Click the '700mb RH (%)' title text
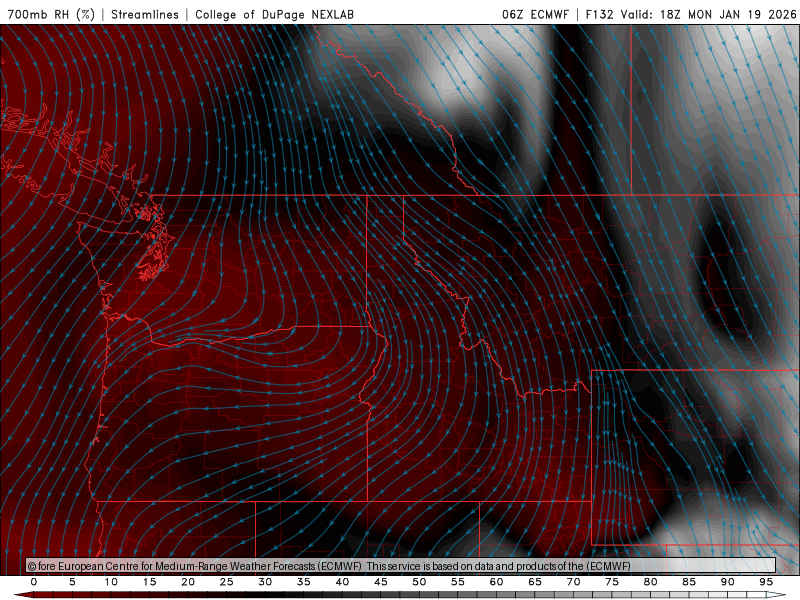 52,14
